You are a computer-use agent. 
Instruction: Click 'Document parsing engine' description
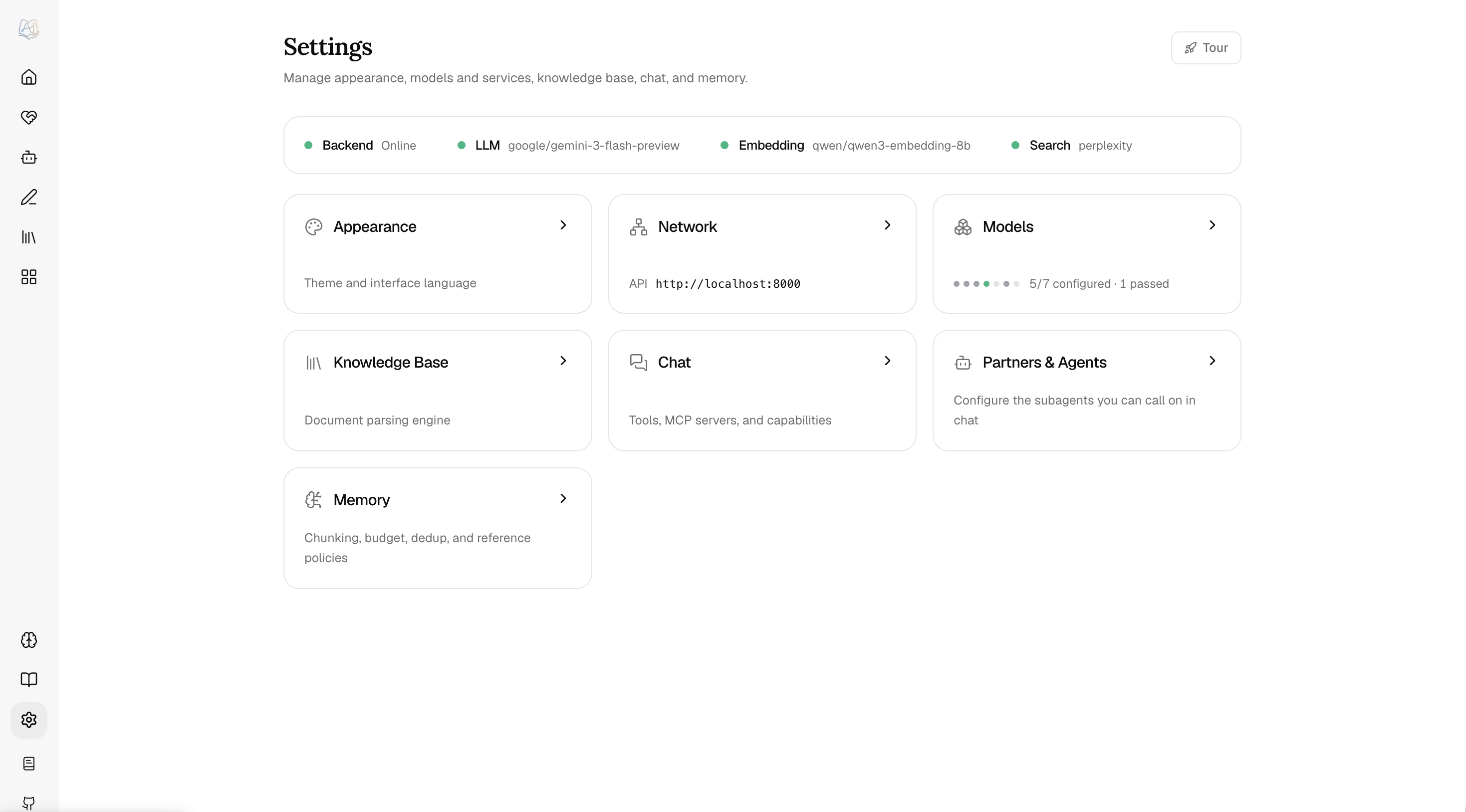tap(377, 420)
